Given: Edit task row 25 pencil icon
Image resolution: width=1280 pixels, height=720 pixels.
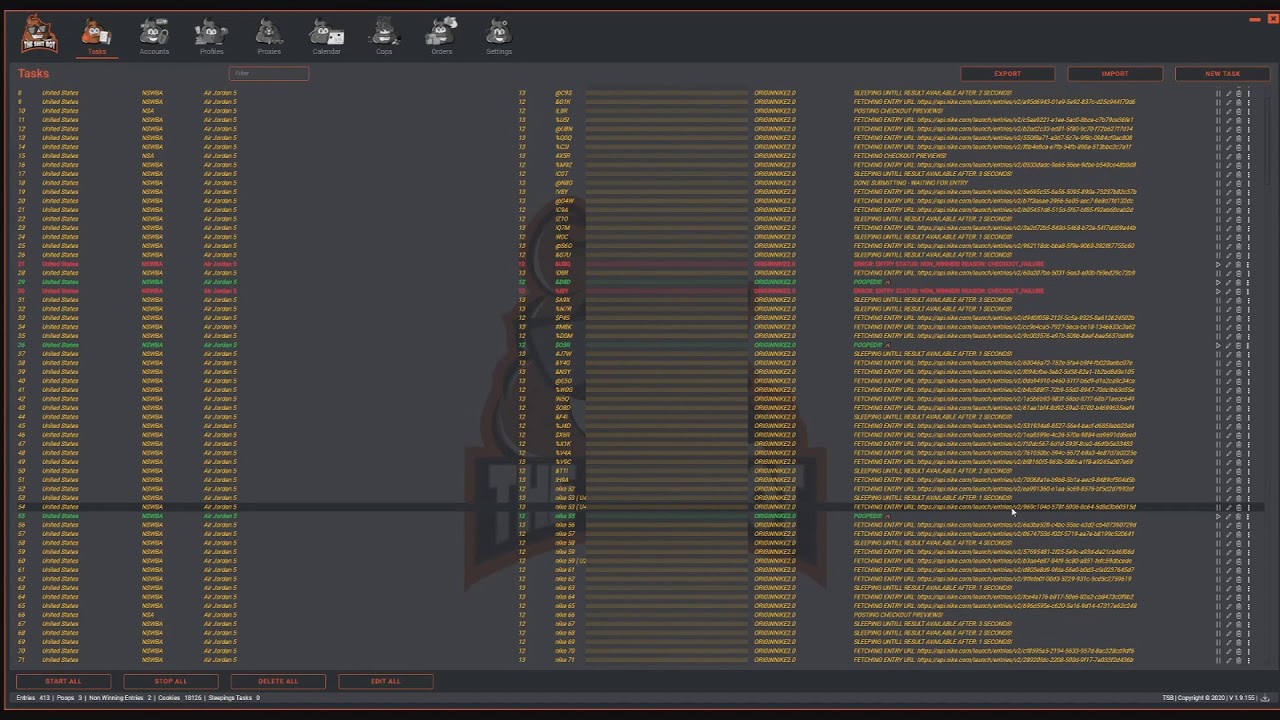Looking at the screenshot, I should pyautogui.click(x=1229, y=246).
